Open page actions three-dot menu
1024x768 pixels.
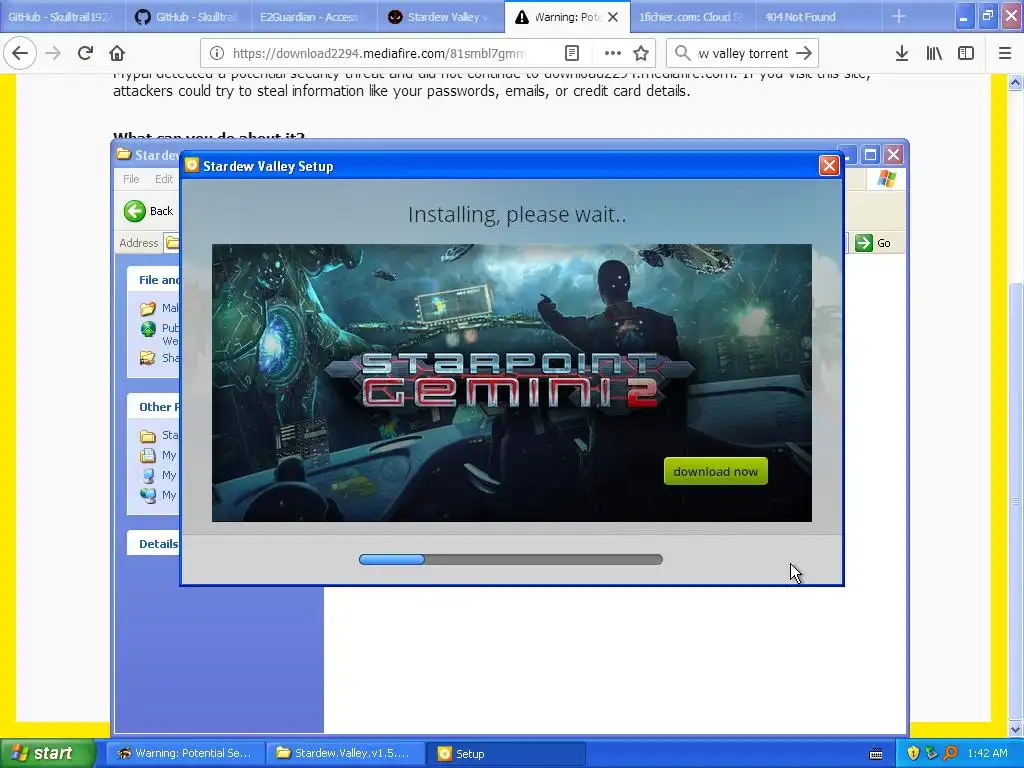[x=612, y=53]
